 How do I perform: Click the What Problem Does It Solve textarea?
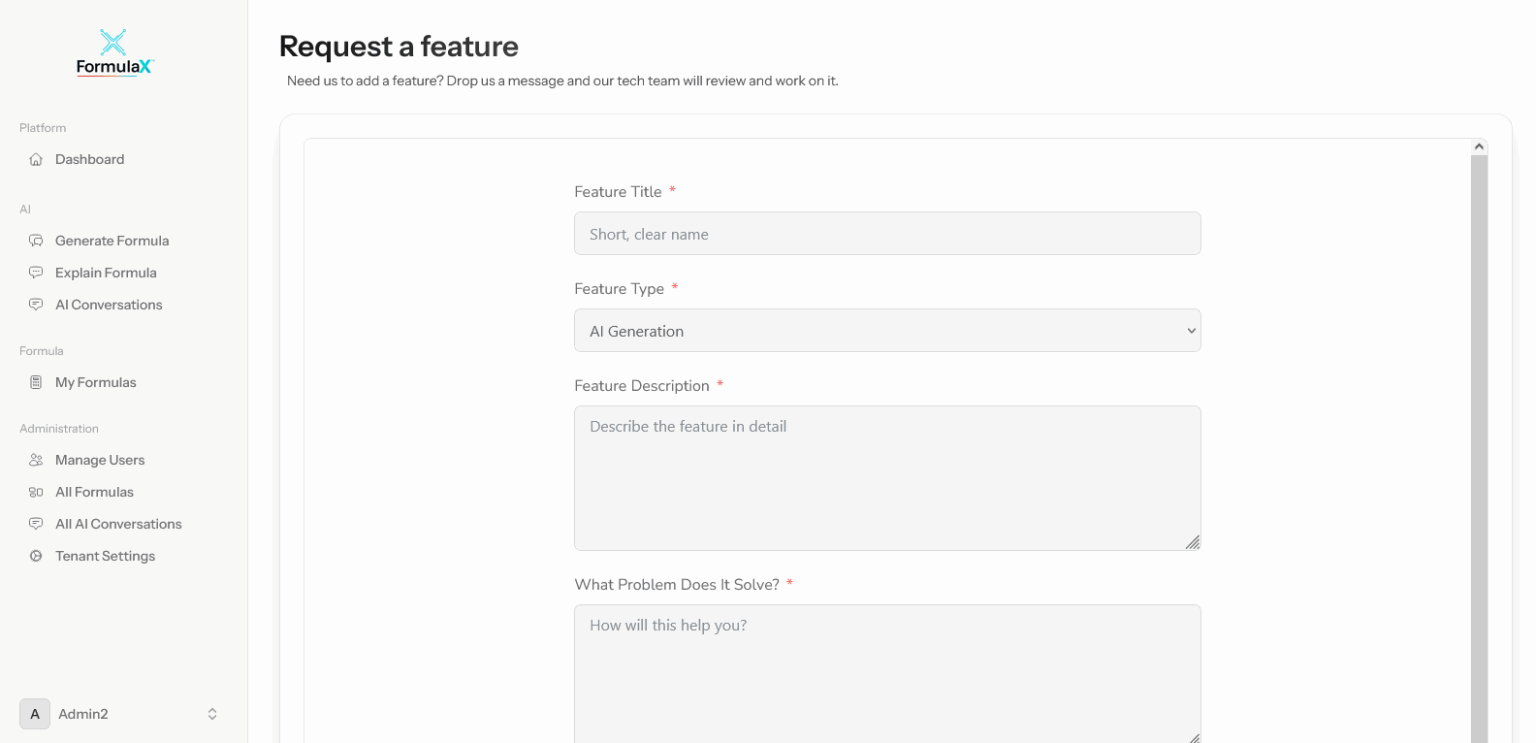pyautogui.click(x=887, y=674)
